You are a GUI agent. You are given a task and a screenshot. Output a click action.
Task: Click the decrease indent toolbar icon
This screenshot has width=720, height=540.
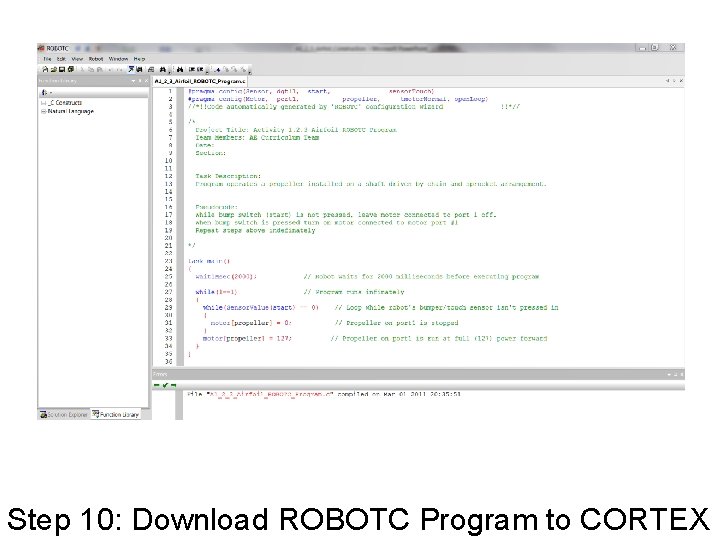[200, 69]
